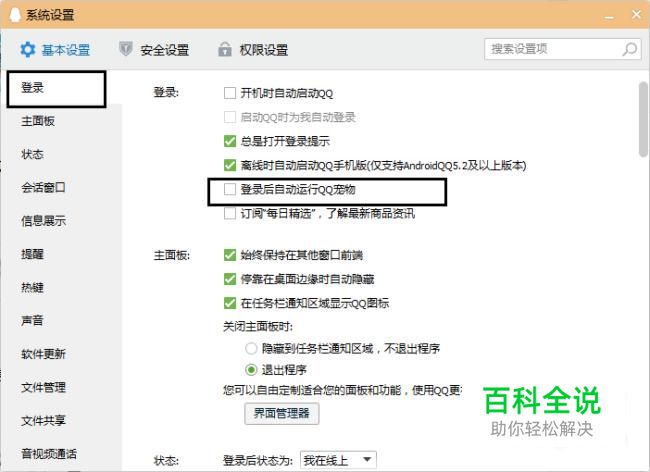Open 会话窗口 settings in the sidebar
The width and height of the screenshot is (650, 472).
coord(44,187)
